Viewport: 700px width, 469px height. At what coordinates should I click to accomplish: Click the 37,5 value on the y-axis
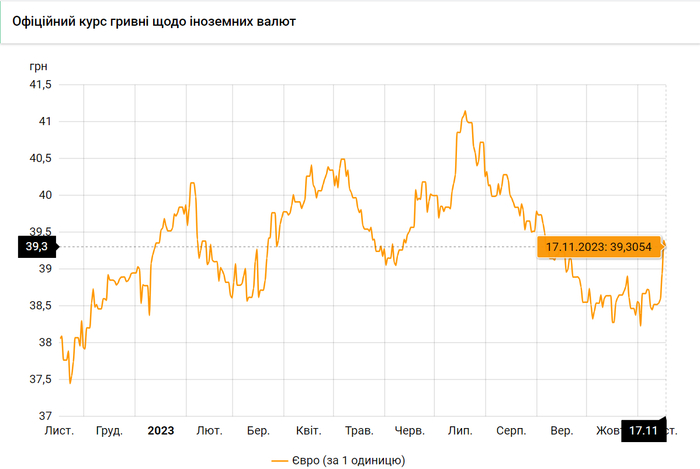[x=39, y=379]
